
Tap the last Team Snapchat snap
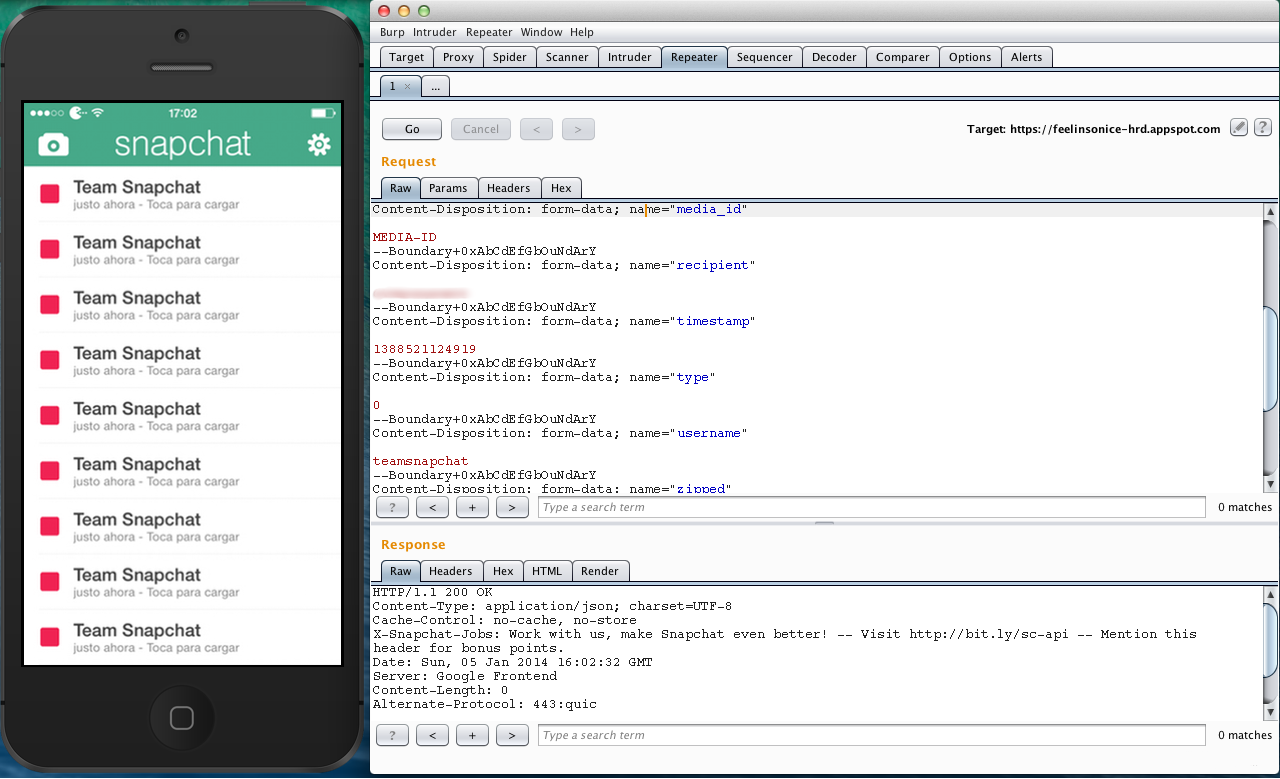pos(183,637)
